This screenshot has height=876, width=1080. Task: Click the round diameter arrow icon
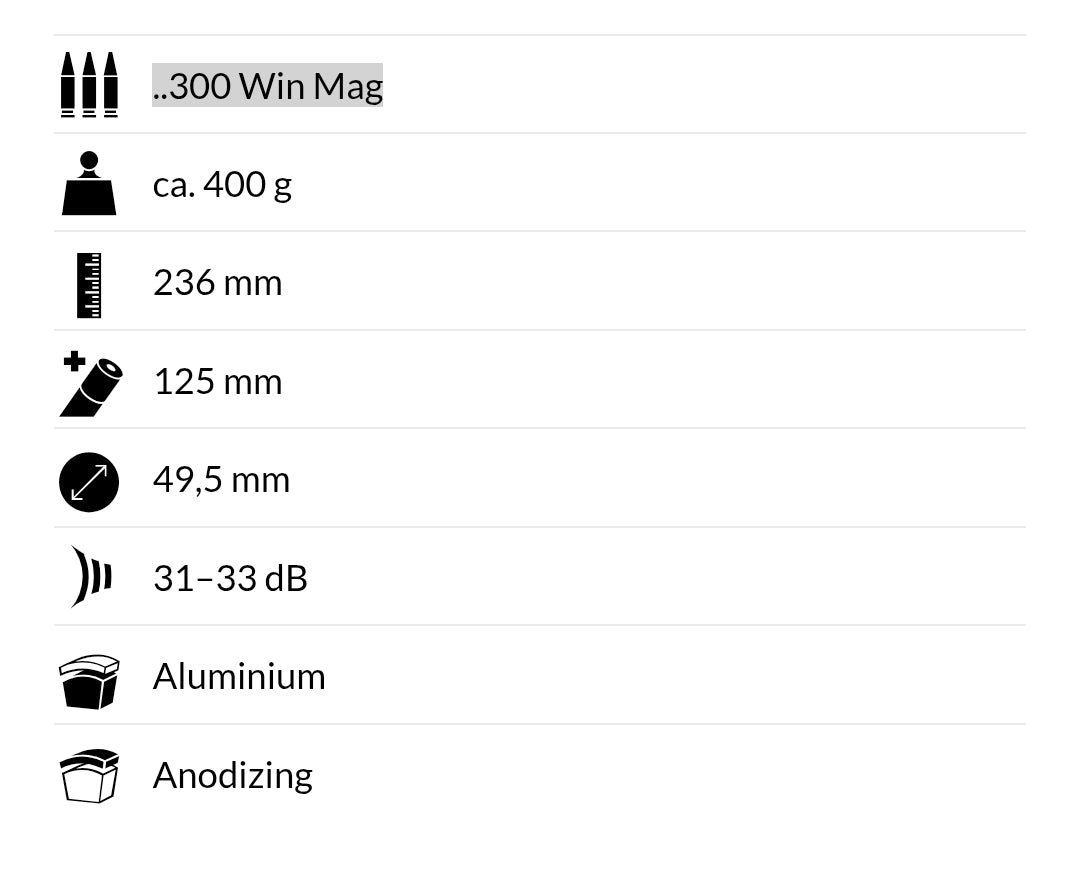tap(89, 482)
